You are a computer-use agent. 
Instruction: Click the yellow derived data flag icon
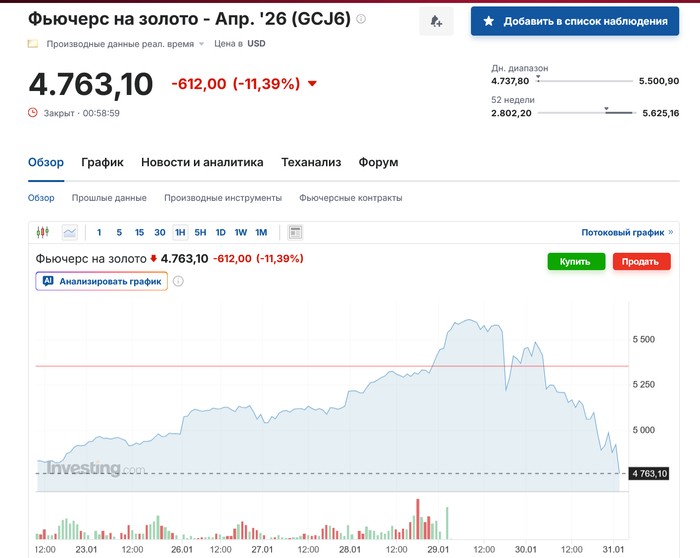(x=33, y=44)
